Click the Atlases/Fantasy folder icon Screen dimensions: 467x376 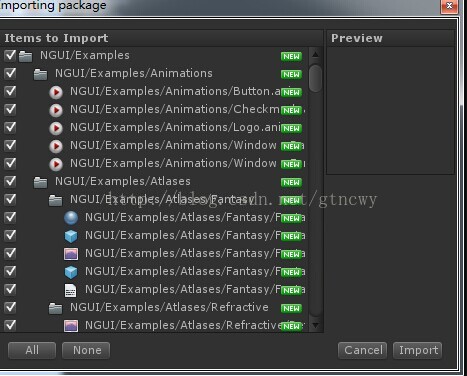click(x=55, y=200)
